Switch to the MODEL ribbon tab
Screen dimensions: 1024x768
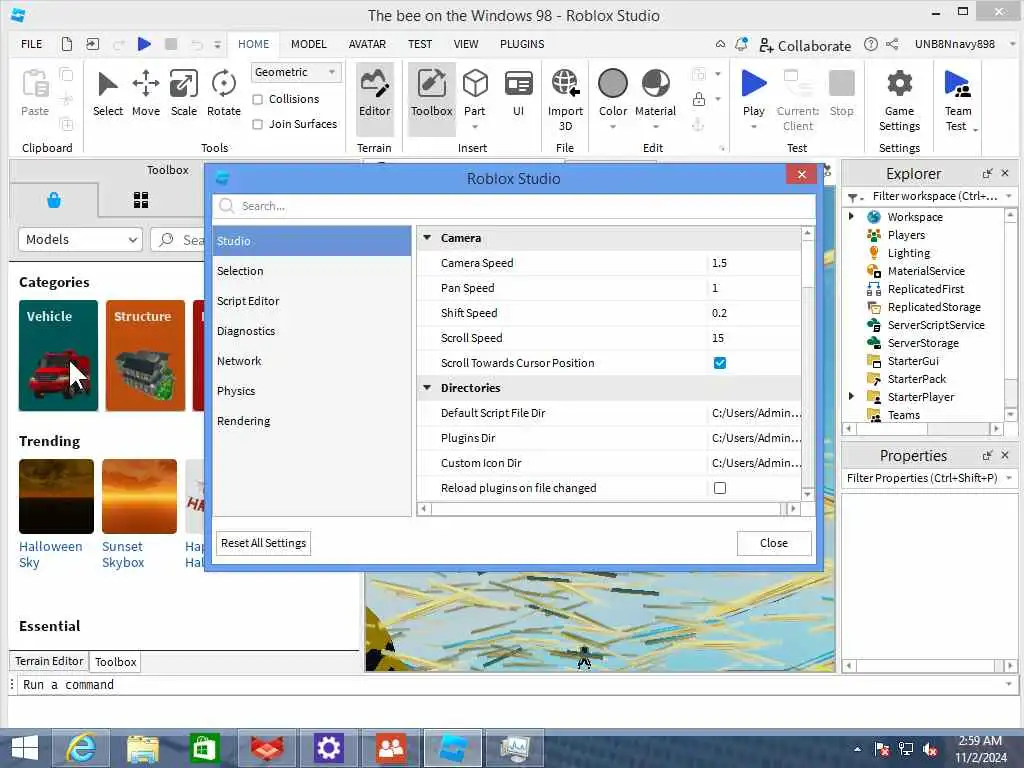(308, 44)
